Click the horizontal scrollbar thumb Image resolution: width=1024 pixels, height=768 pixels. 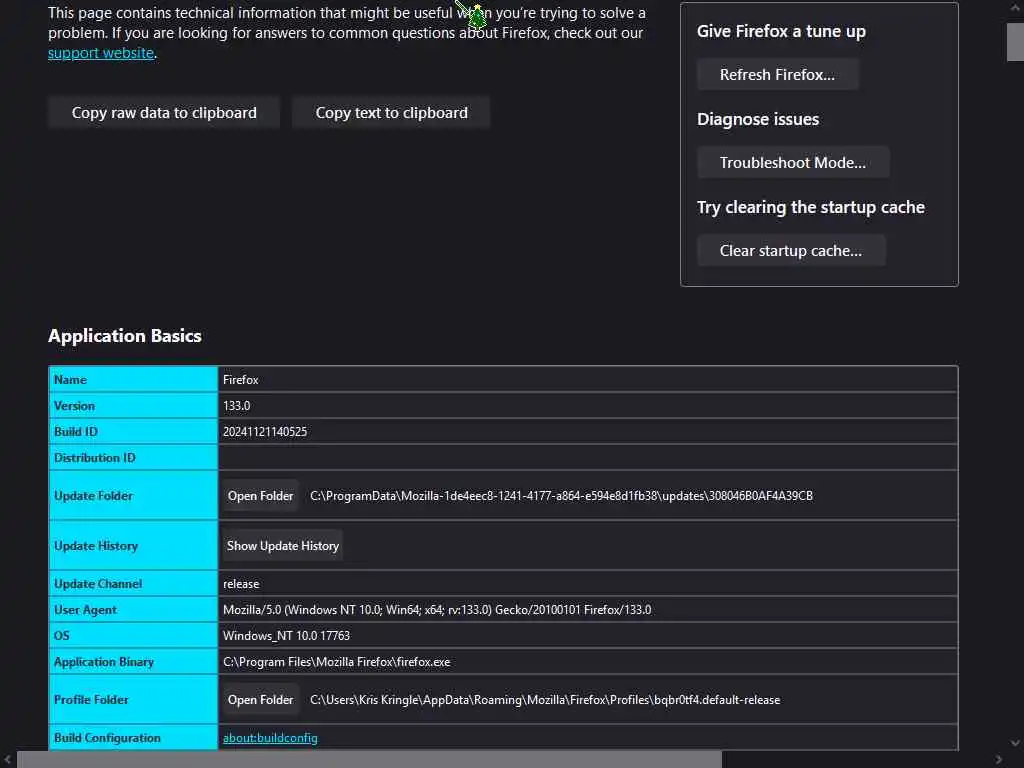[x=370, y=760]
